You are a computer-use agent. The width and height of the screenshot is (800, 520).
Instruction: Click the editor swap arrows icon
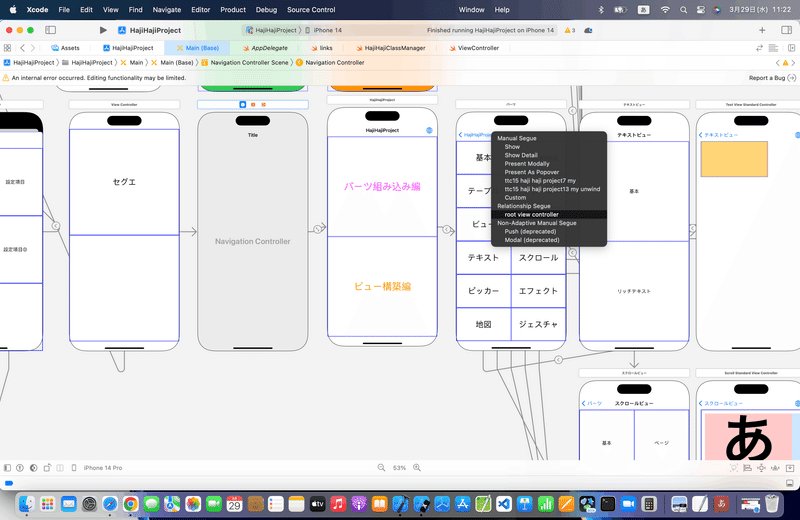click(759, 48)
